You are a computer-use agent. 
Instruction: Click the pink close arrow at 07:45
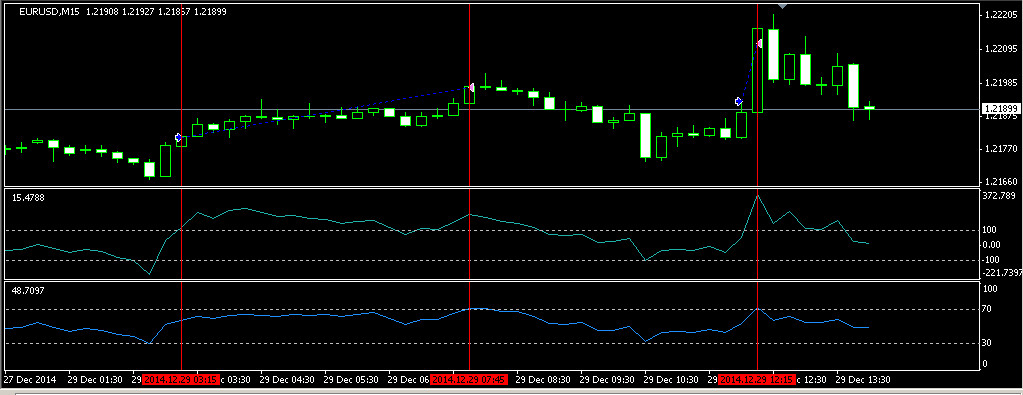point(470,87)
